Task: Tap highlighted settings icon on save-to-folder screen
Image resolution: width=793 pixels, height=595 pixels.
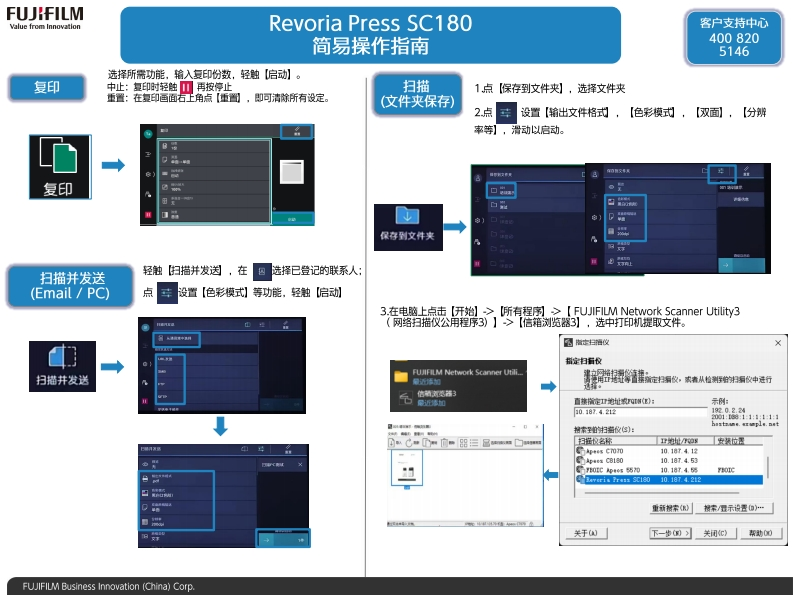Action: point(721,172)
